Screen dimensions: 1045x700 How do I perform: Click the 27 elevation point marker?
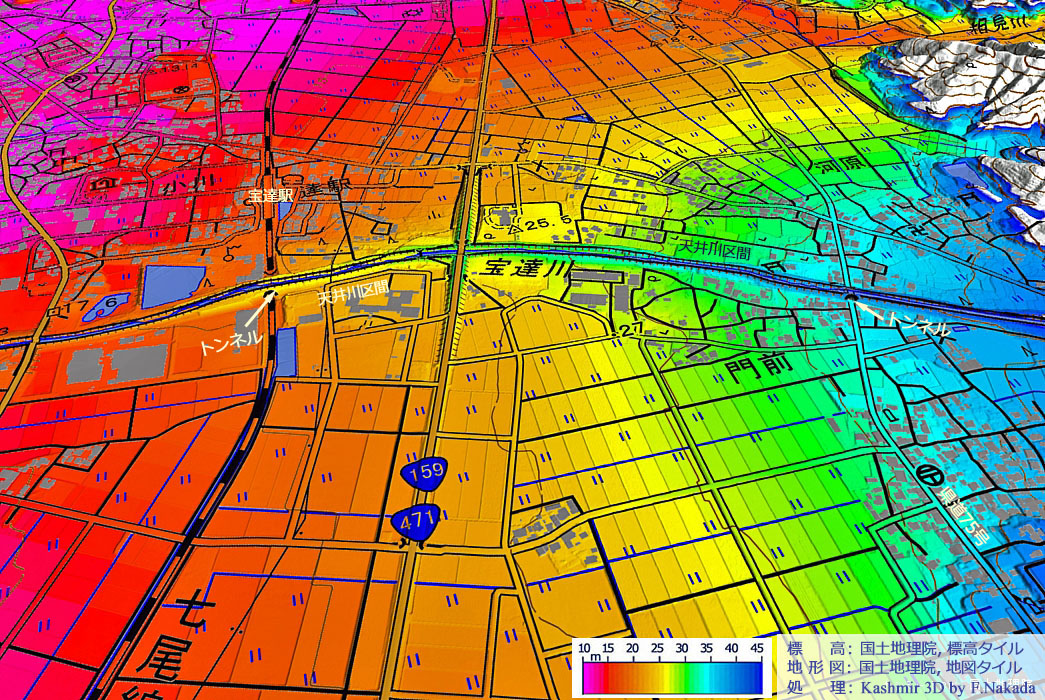point(631,331)
